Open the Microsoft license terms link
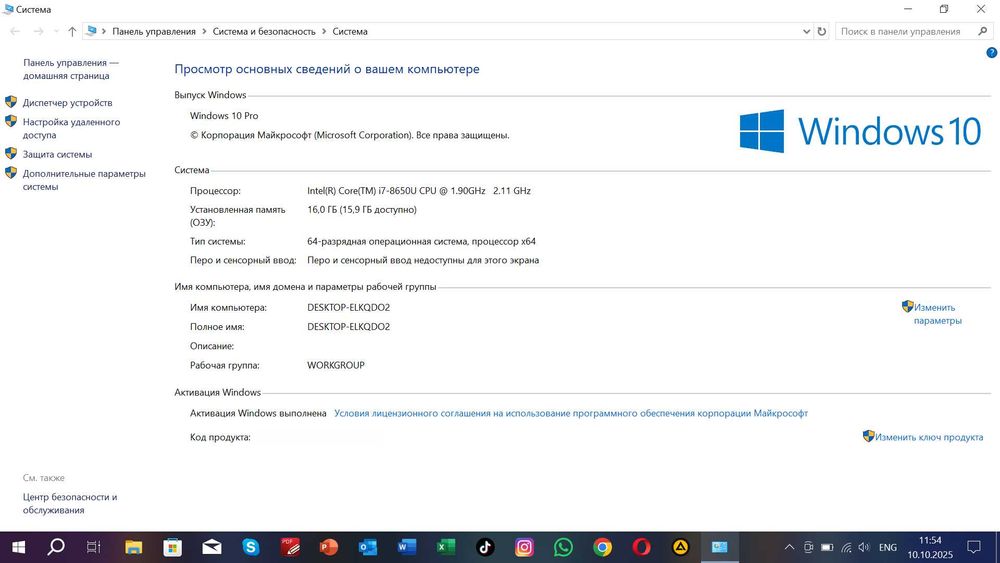Screen dimensions: 1000x563 (x=571, y=413)
